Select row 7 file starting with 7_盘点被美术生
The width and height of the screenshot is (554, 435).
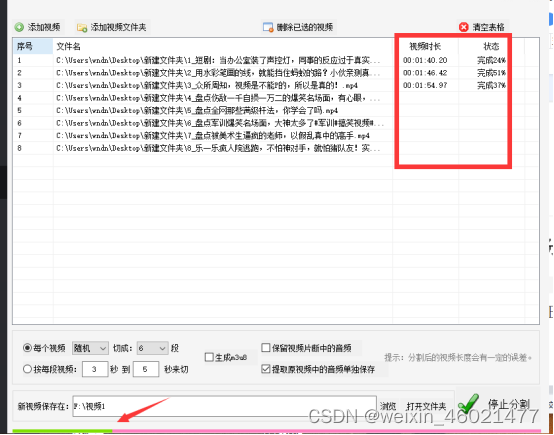pos(213,136)
